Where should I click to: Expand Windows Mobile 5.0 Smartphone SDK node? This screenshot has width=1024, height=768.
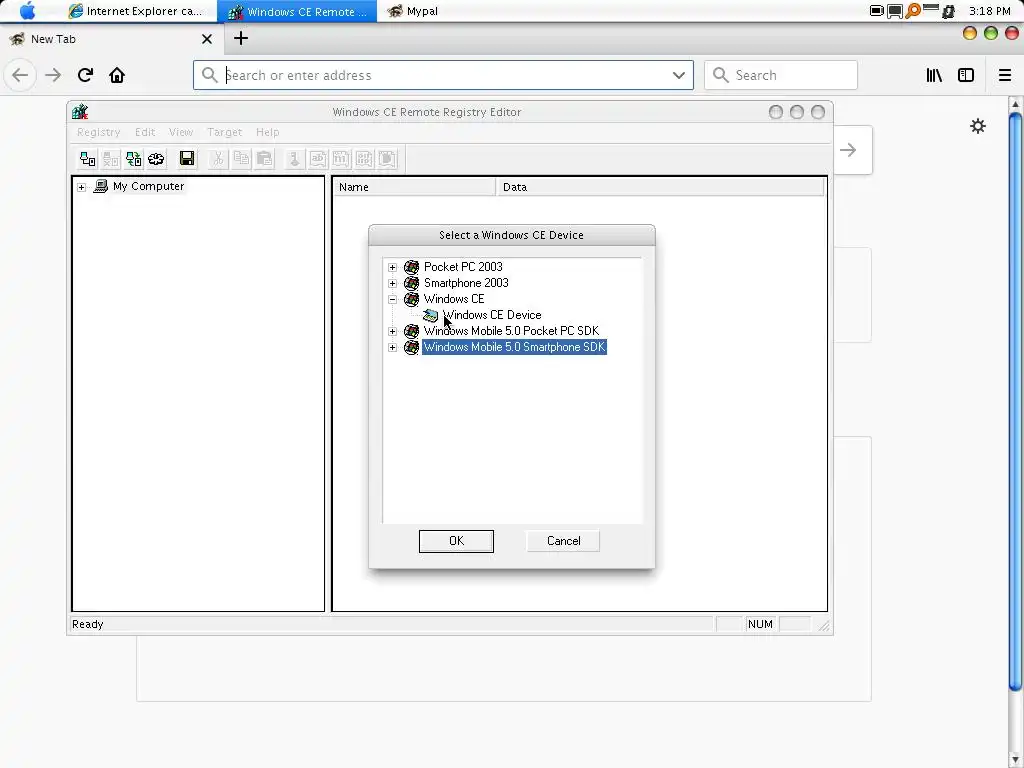[392, 347]
